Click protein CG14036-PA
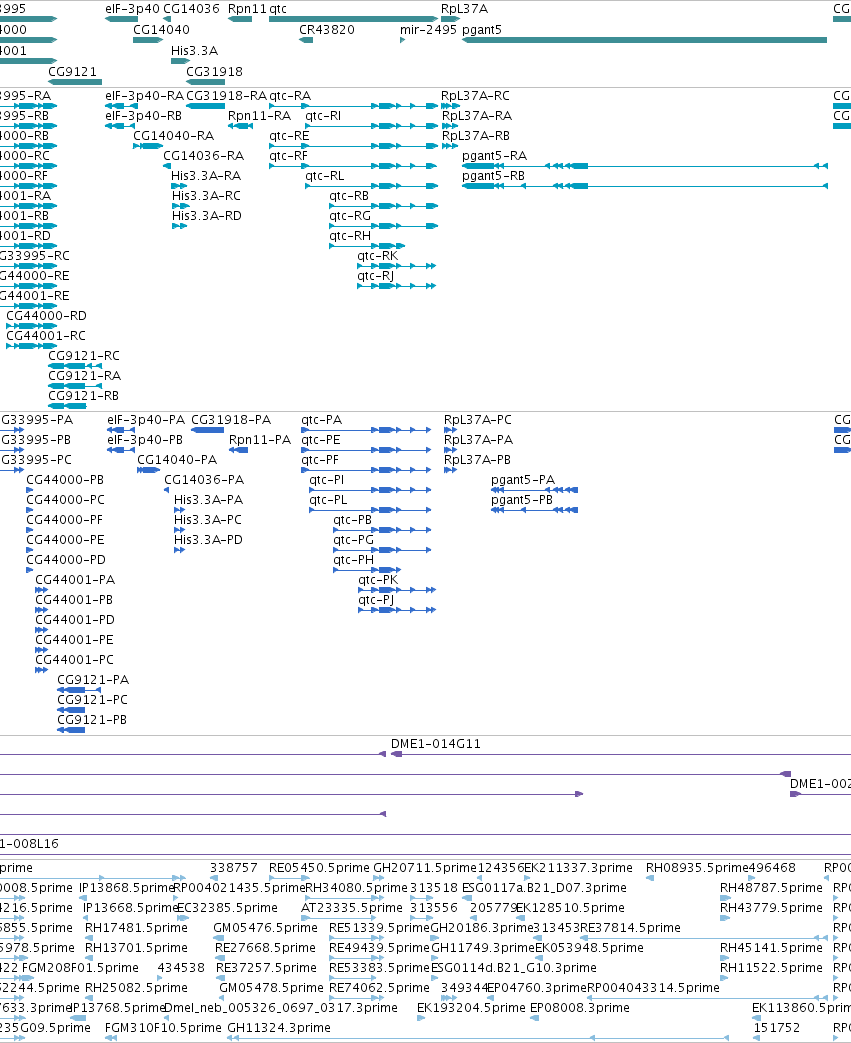This screenshot has height=1043, width=851. [x=204, y=480]
